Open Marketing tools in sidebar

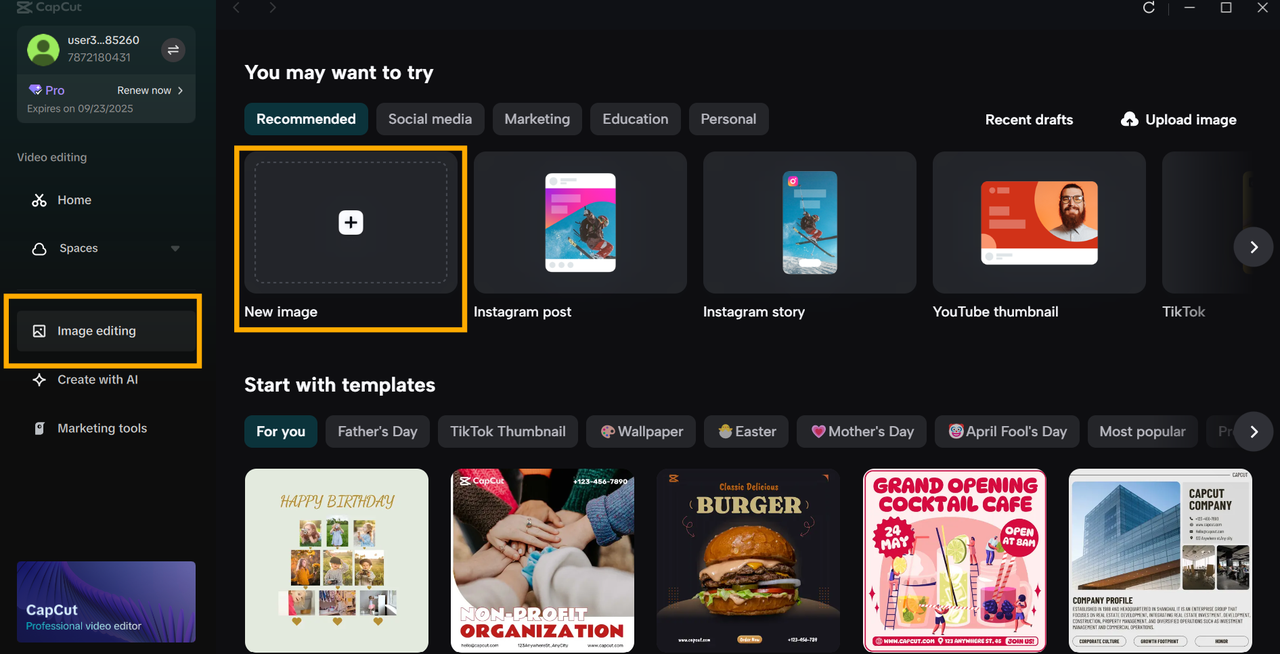pyautogui.click(x=101, y=428)
